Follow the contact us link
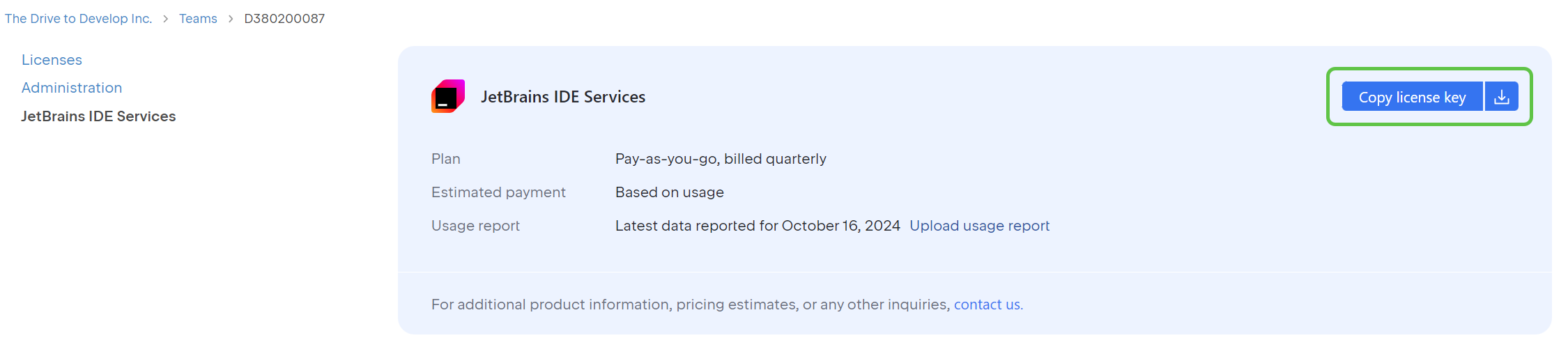 click(x=987, y=305)
